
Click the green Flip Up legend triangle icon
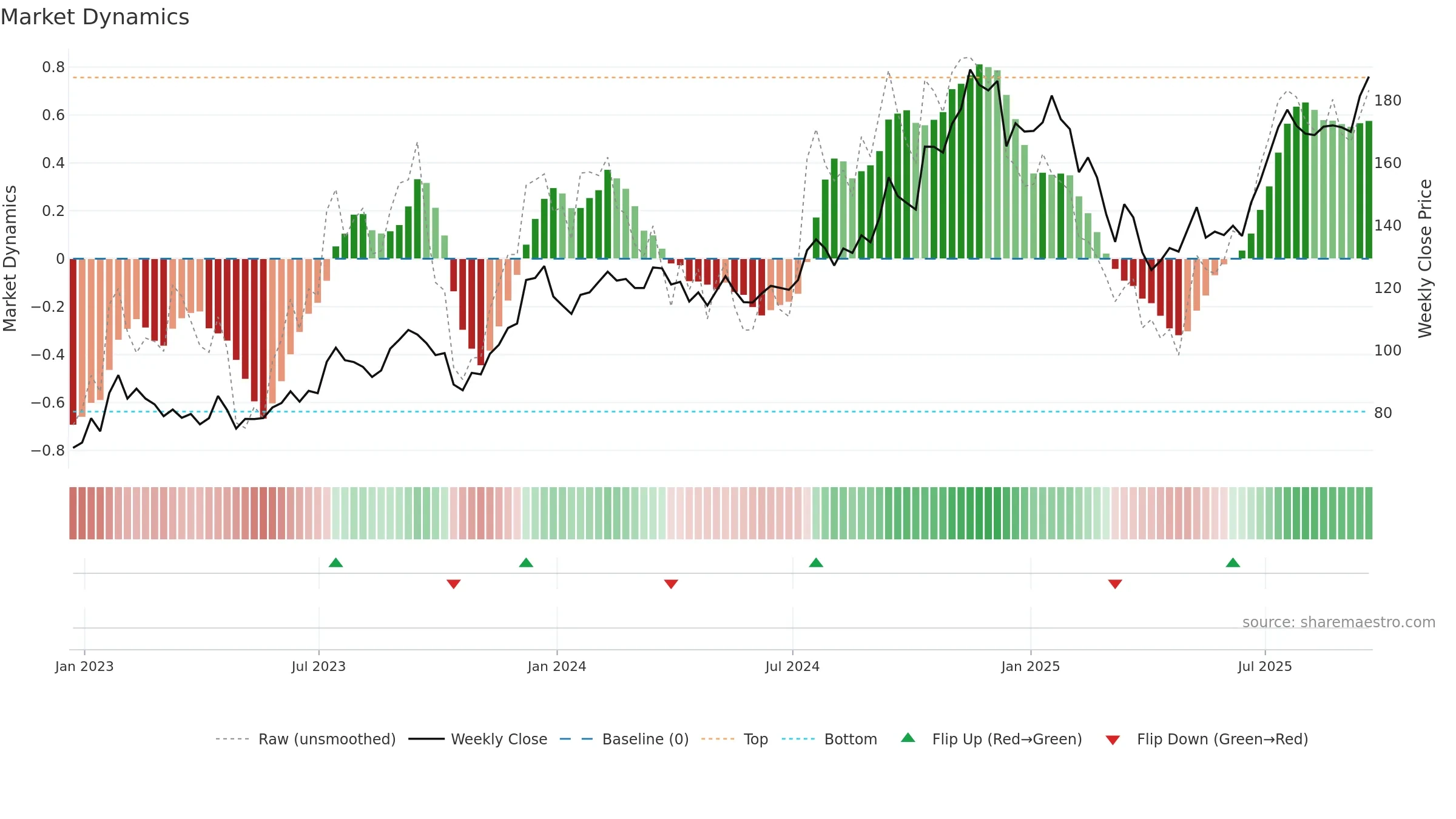click(x=908, y=738)
